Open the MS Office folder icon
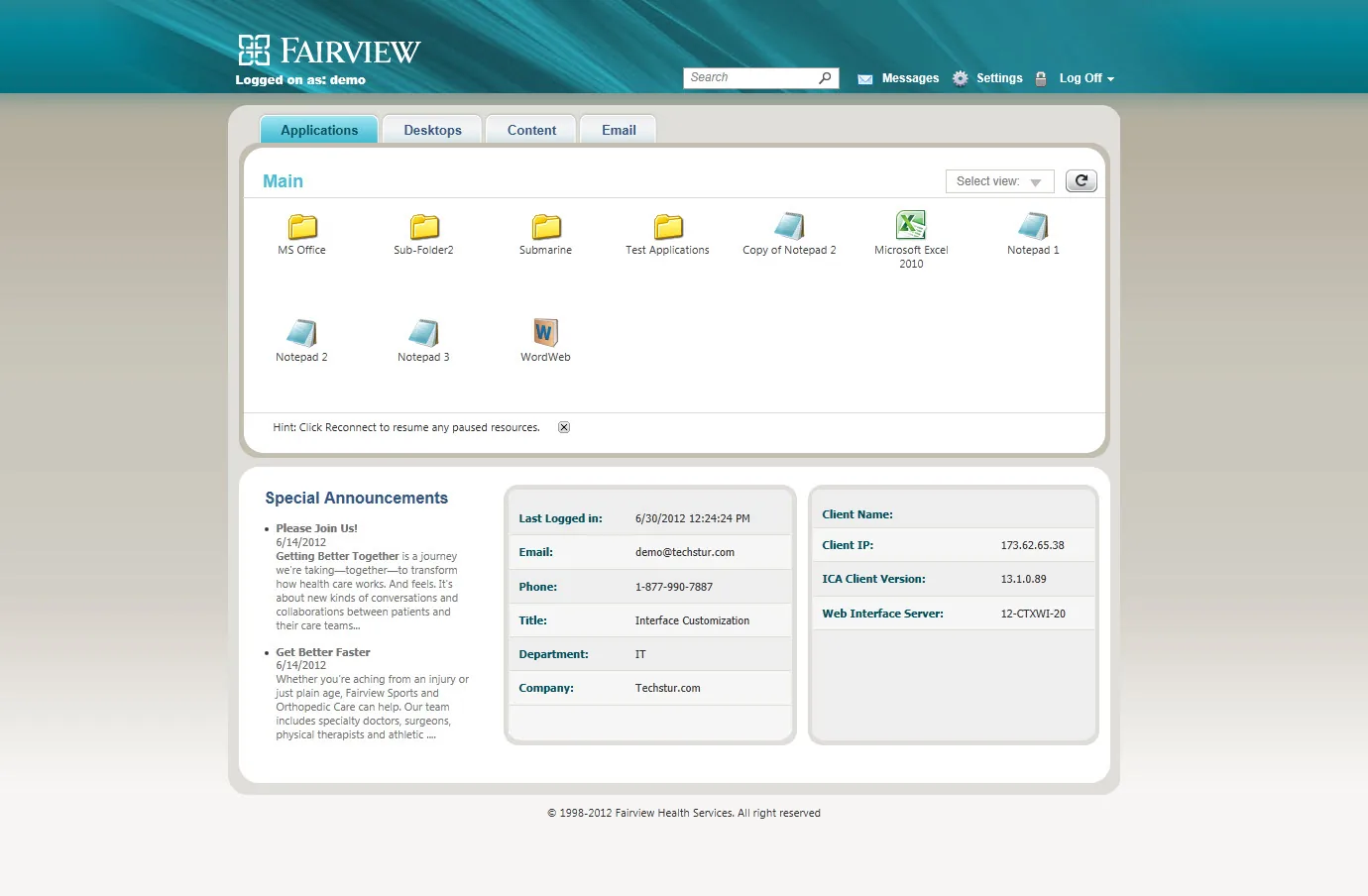Image resolution: width=1368 pixels, height=896 pixels. tap(302, 227)
